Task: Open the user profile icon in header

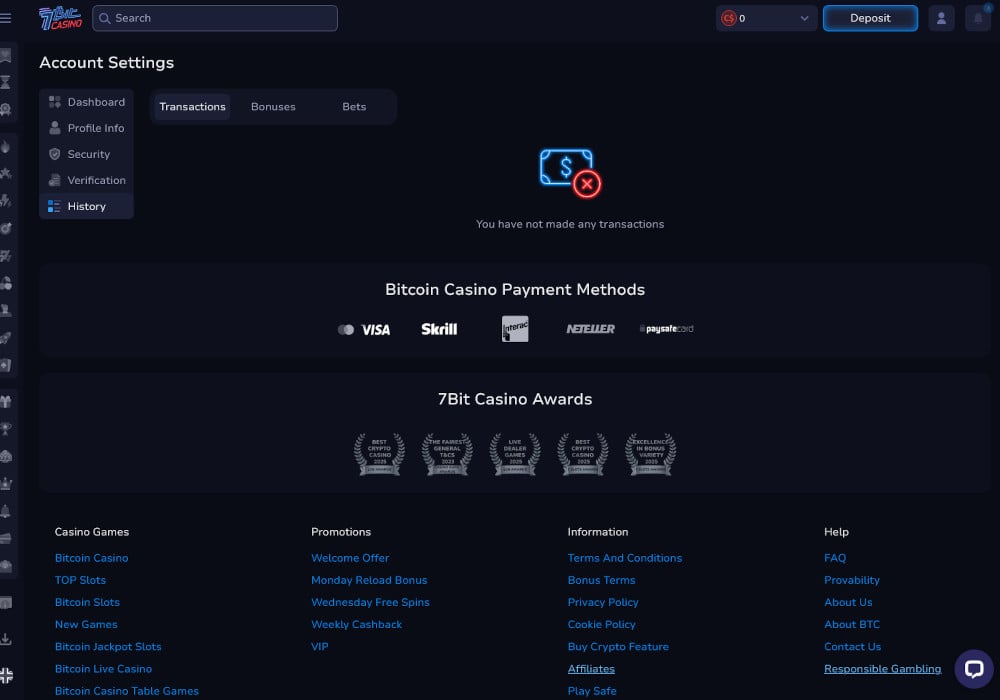Action: click(941, 18)
